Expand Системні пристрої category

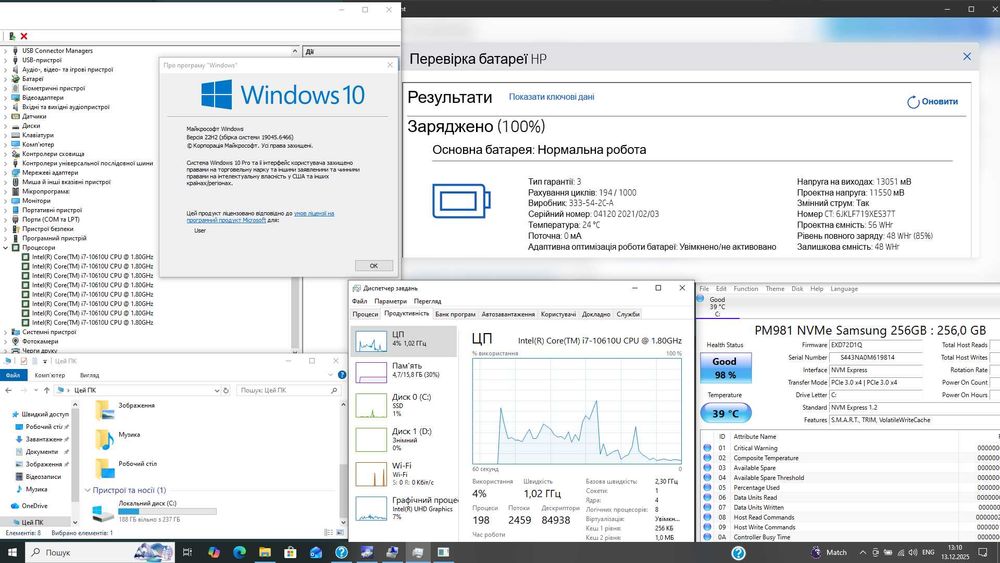pyautogui.click(x=6, y=332)
